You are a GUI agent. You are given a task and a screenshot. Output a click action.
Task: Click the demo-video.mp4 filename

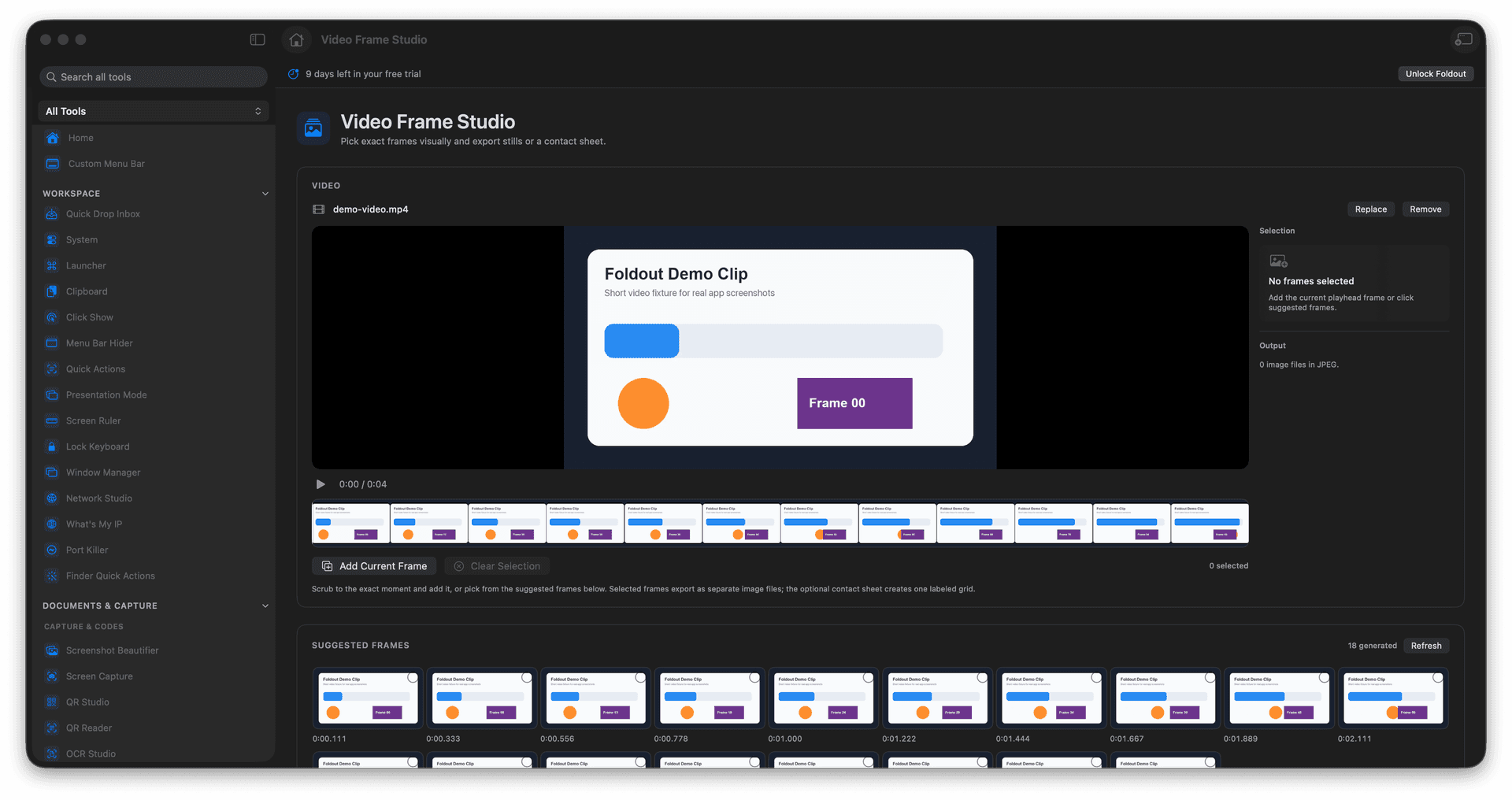pyautogui.click(x=370, y=209)
